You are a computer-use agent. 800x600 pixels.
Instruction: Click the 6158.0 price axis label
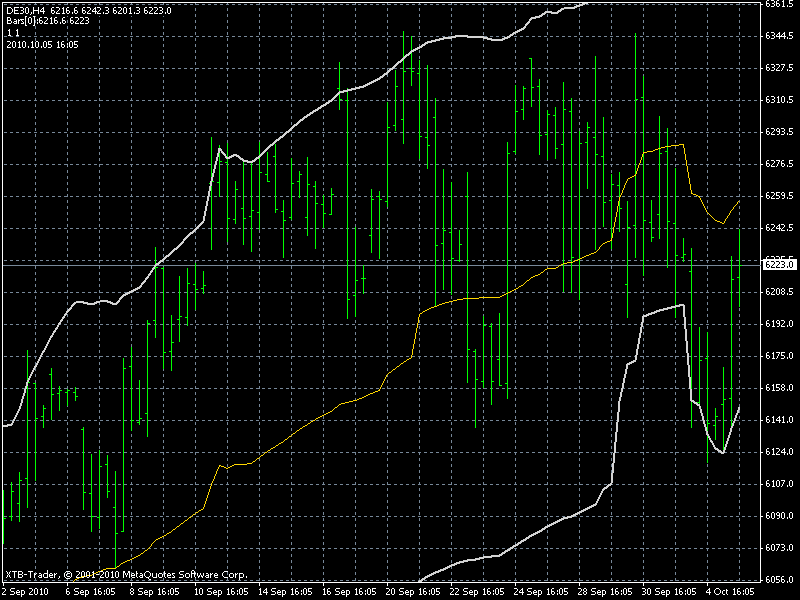(779, 388)
